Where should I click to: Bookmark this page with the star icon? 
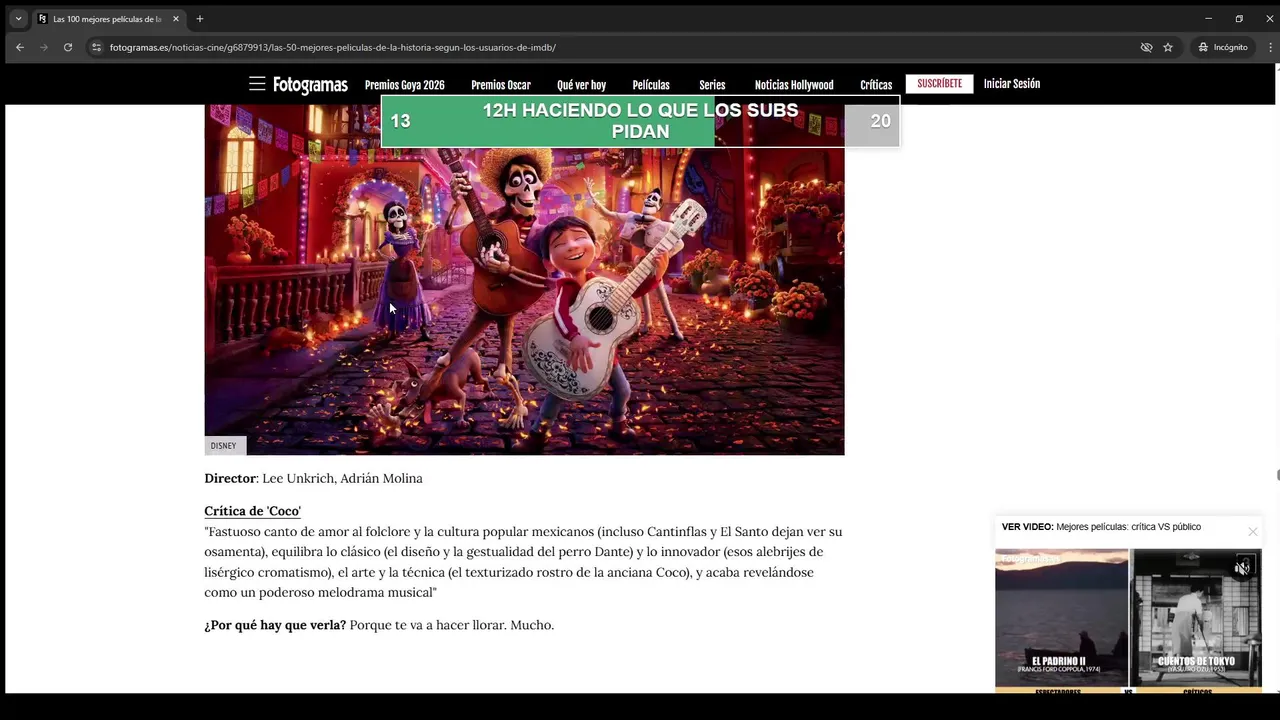tap(1168, 47)
